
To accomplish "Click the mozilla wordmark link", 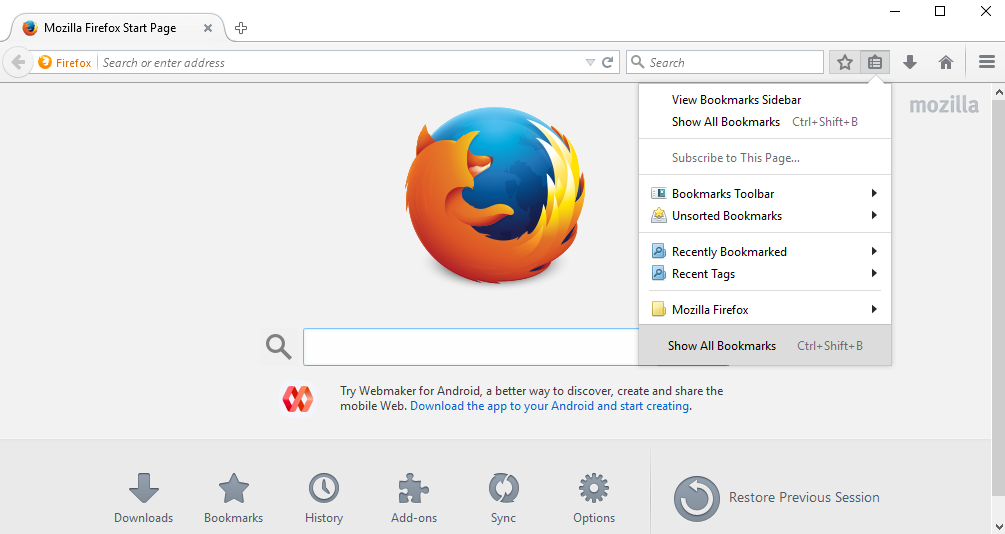I will (944, 105).
